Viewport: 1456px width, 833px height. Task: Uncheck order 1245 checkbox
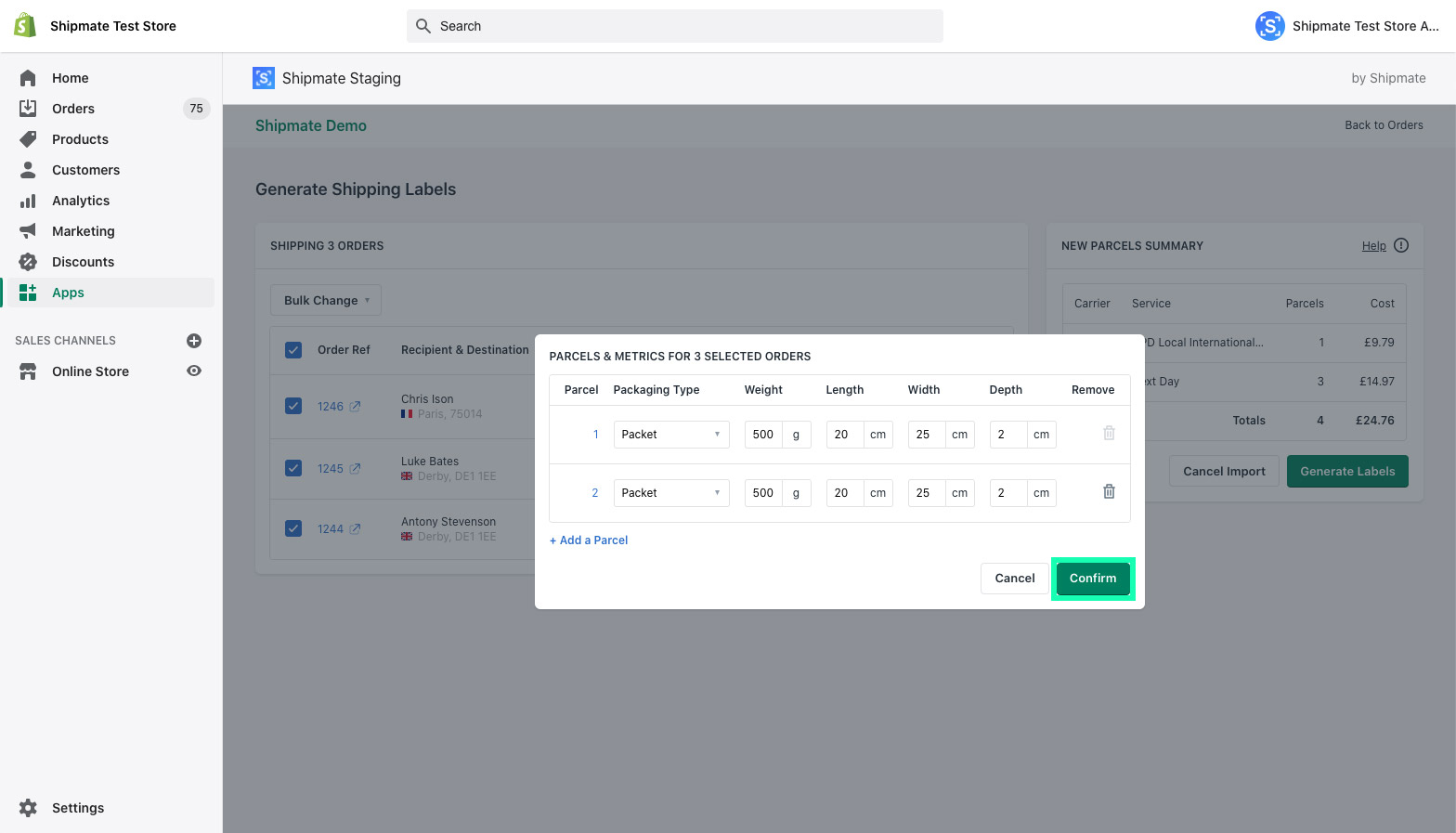[x=293, y=468]
